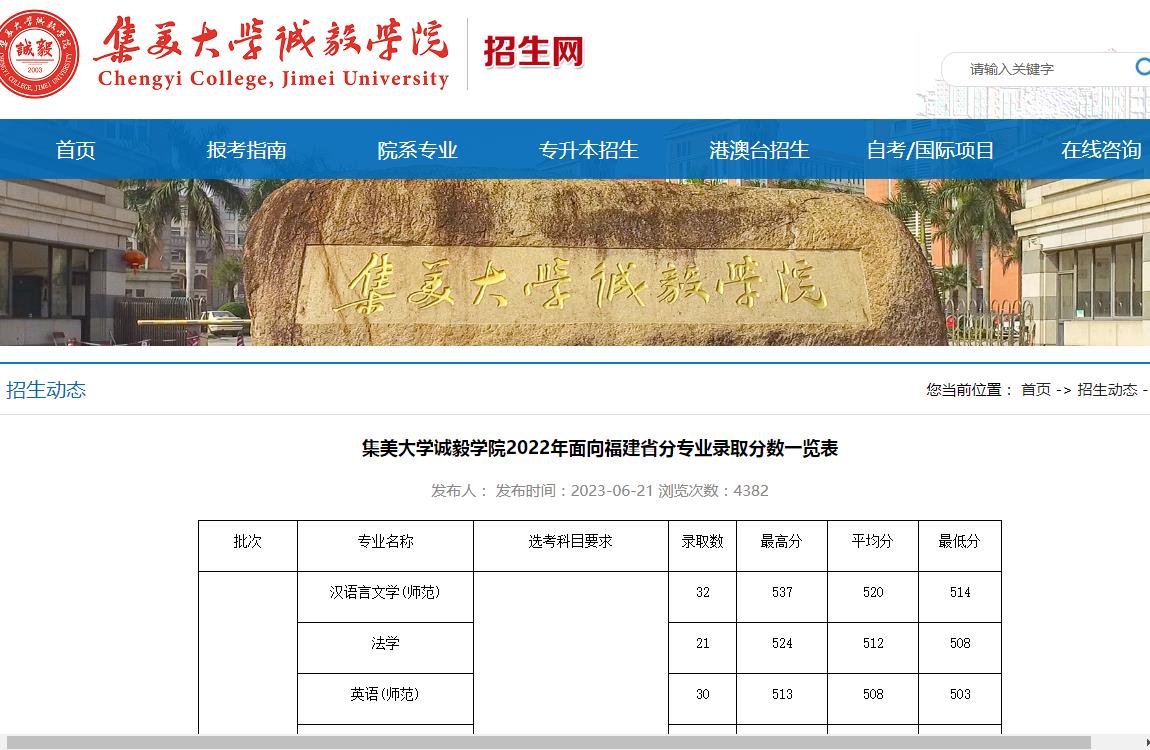Open the 港澳台招生 navigation item
Image resolution: width=1150 pixels, height=750 pixels.
click(x=759, y=150)
